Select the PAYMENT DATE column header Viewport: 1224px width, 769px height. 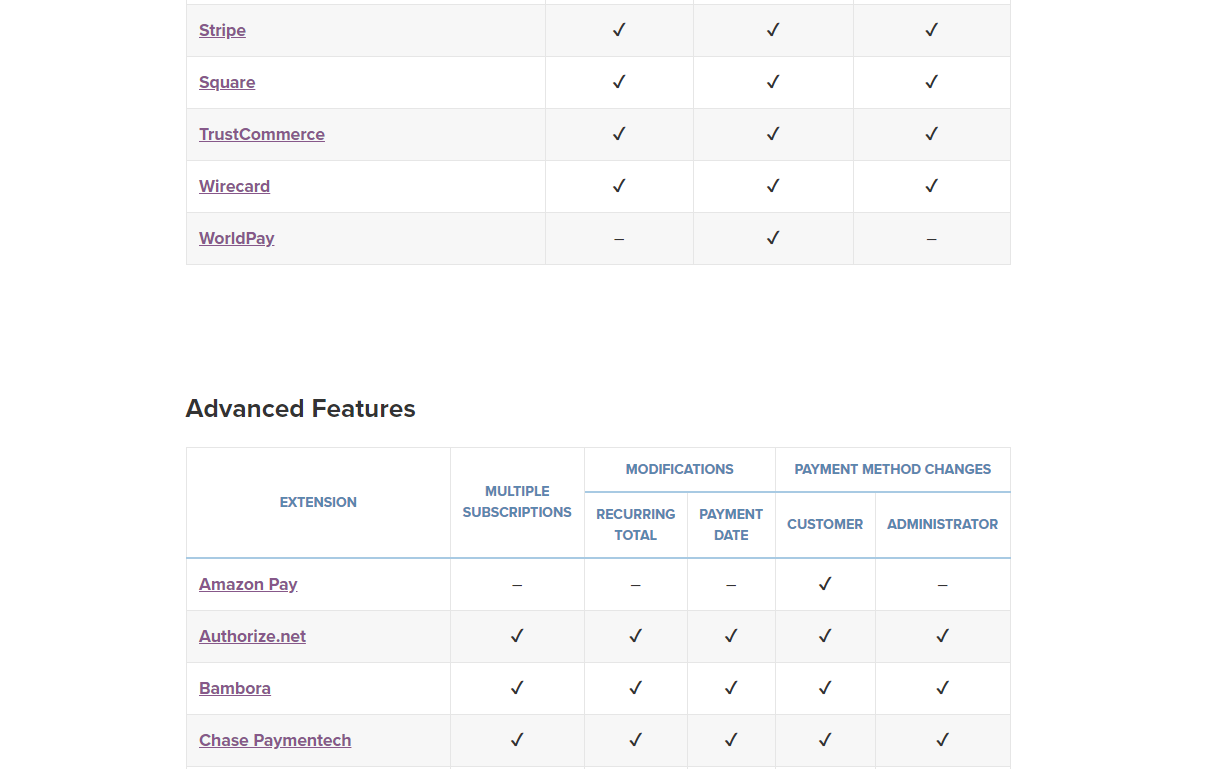[731, 525]
